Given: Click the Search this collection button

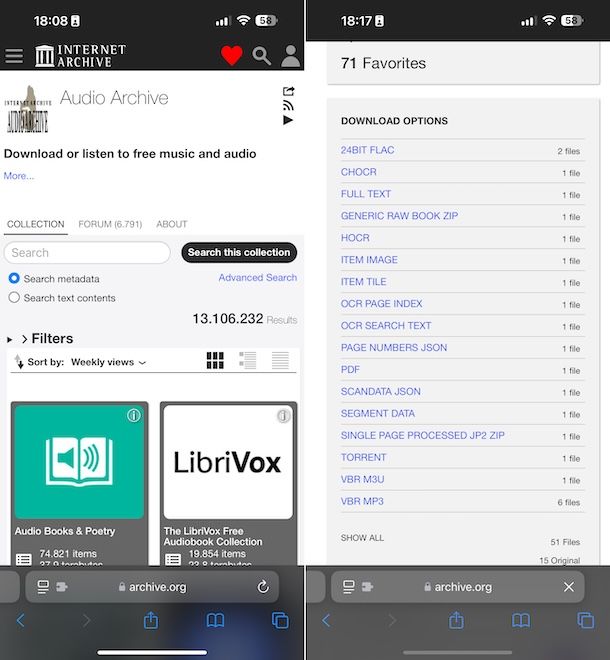Looking at the screenshot, I should 239,252.
